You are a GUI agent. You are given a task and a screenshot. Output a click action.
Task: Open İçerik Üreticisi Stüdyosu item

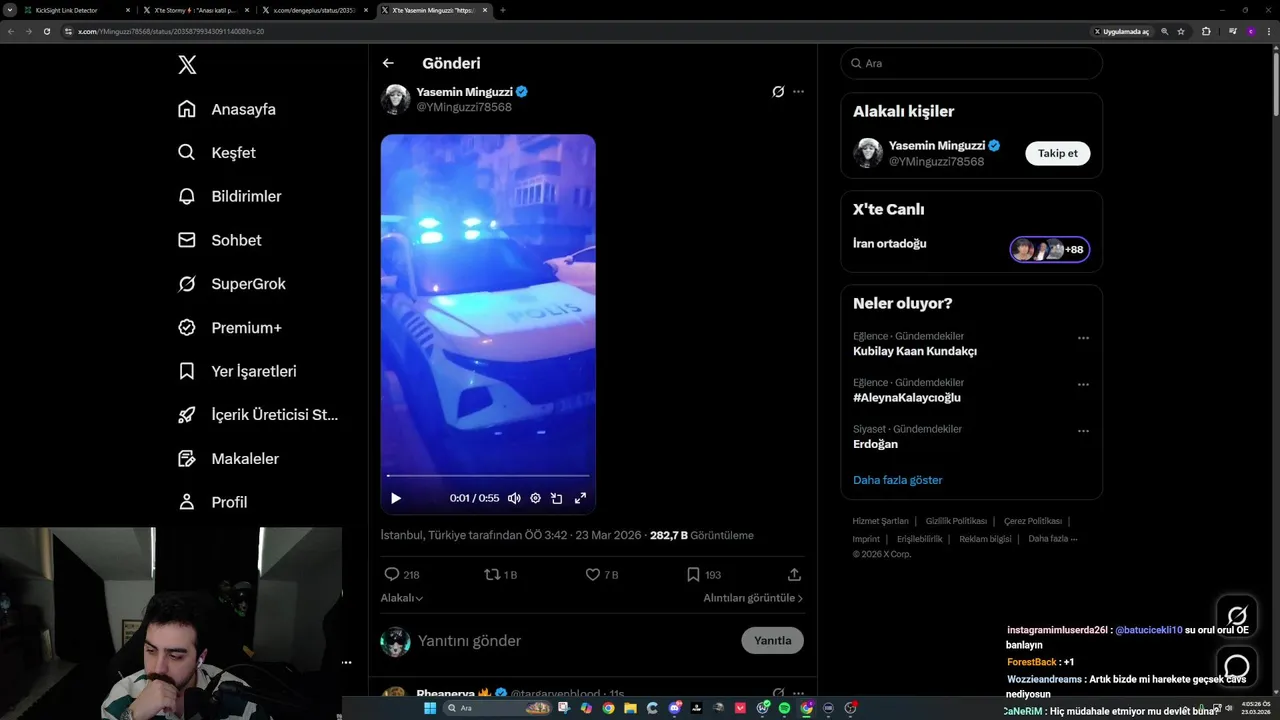pos(258,415)
